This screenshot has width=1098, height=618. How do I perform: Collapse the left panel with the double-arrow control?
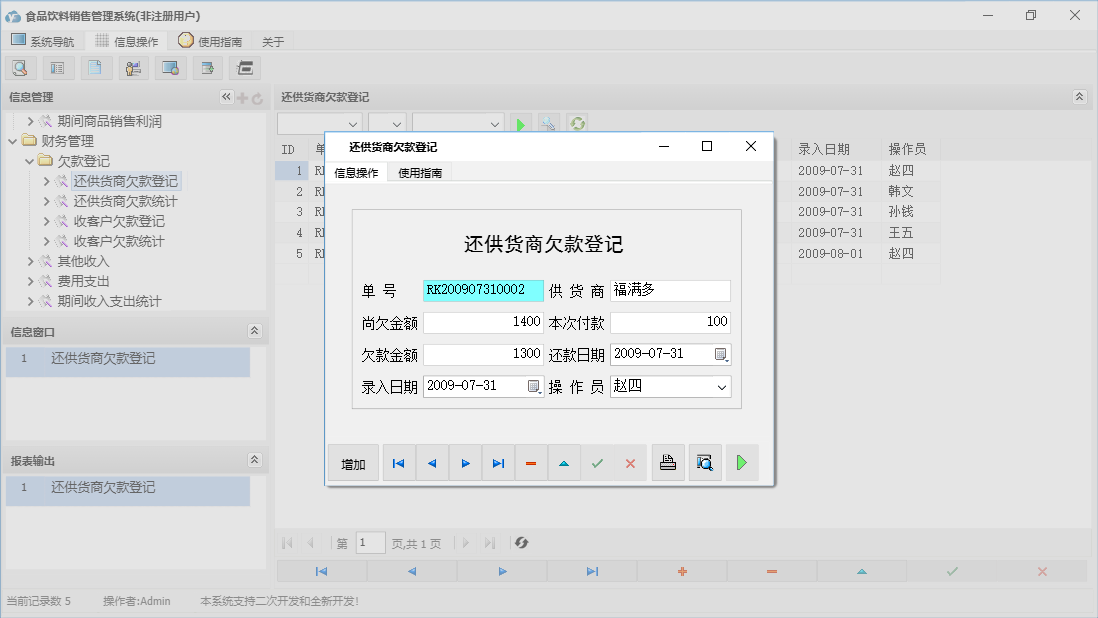(x=225, y=97)
